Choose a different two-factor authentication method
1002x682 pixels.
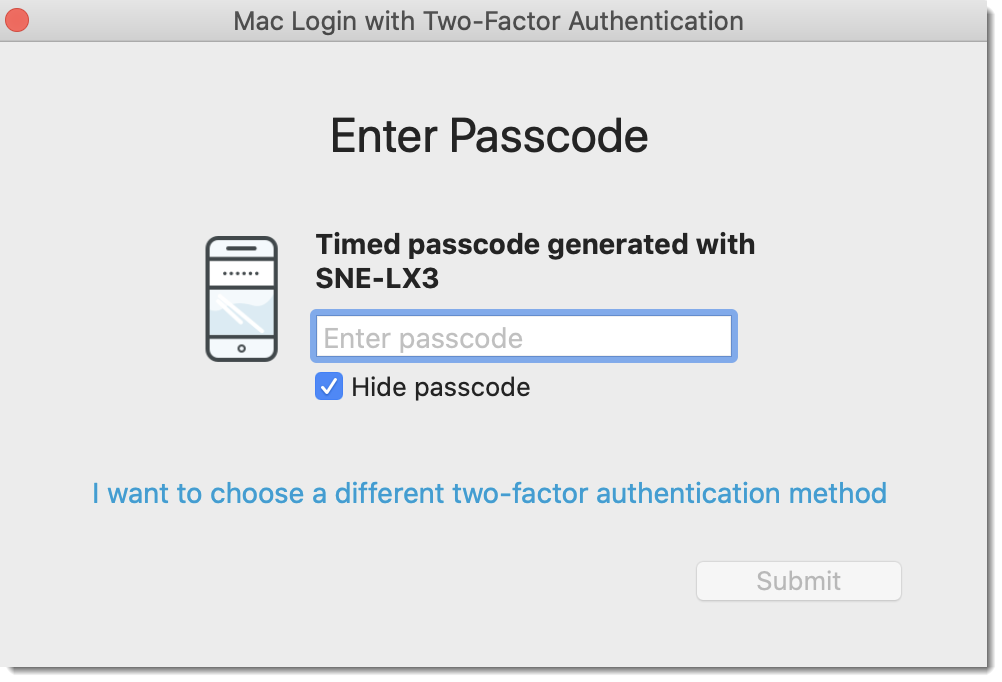[x=489, y=493]
